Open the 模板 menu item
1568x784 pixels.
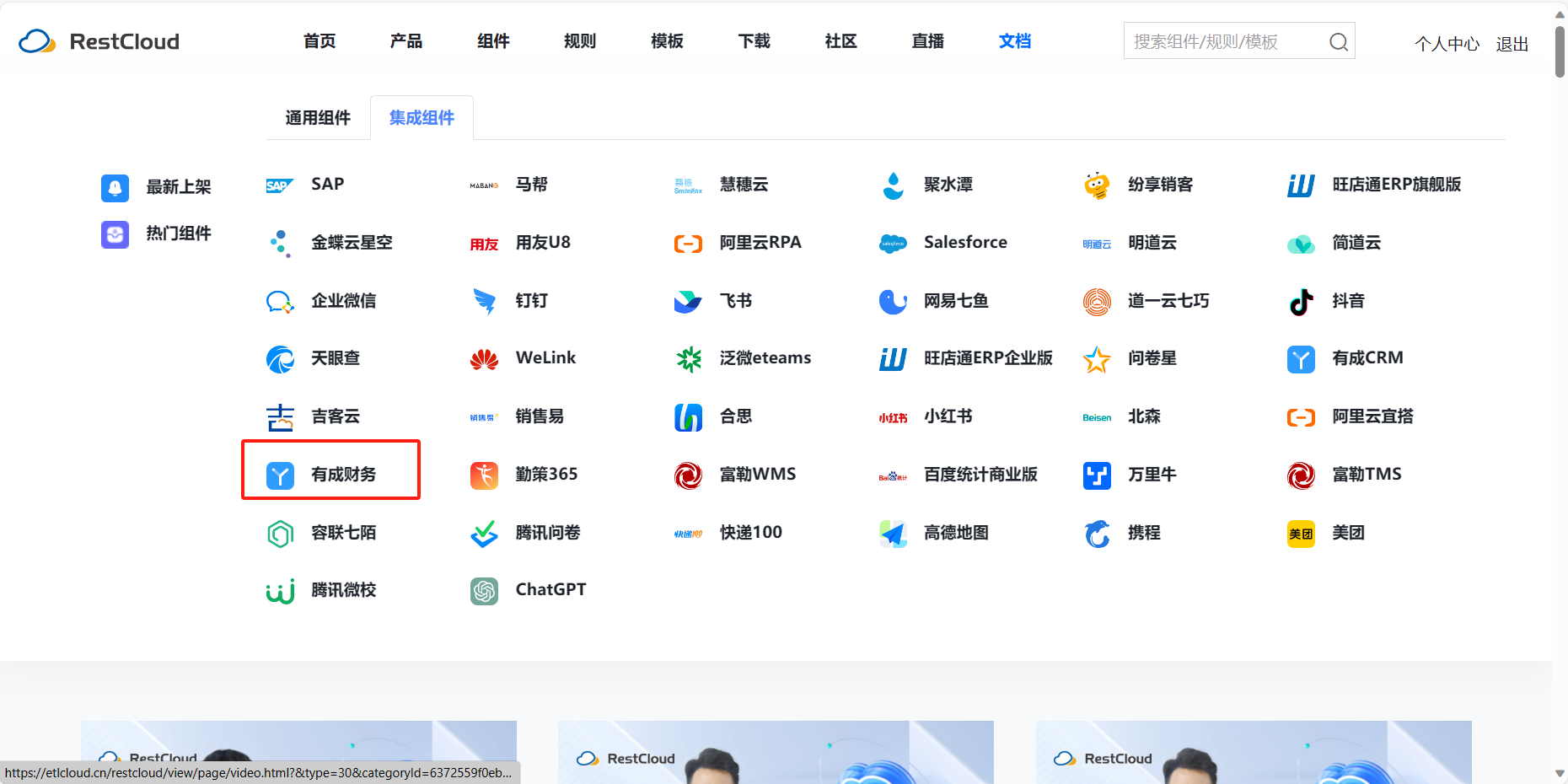click(667, 41)
